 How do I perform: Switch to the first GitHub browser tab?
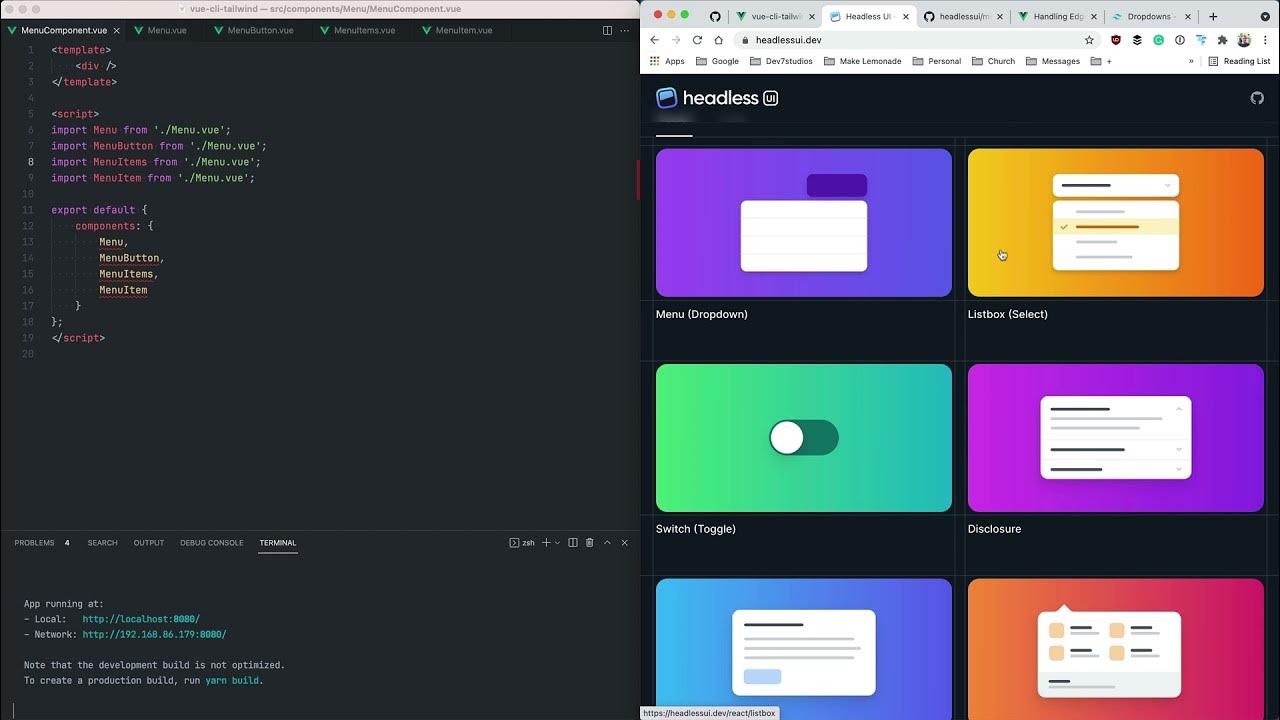point(715,16)
